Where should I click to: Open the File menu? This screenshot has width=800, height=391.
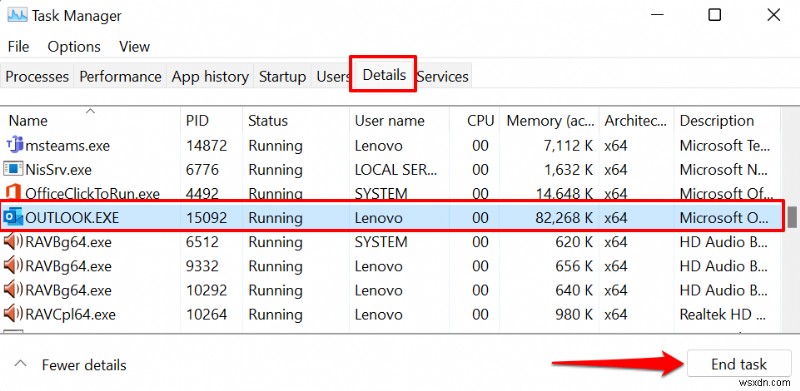click(18, 46)
